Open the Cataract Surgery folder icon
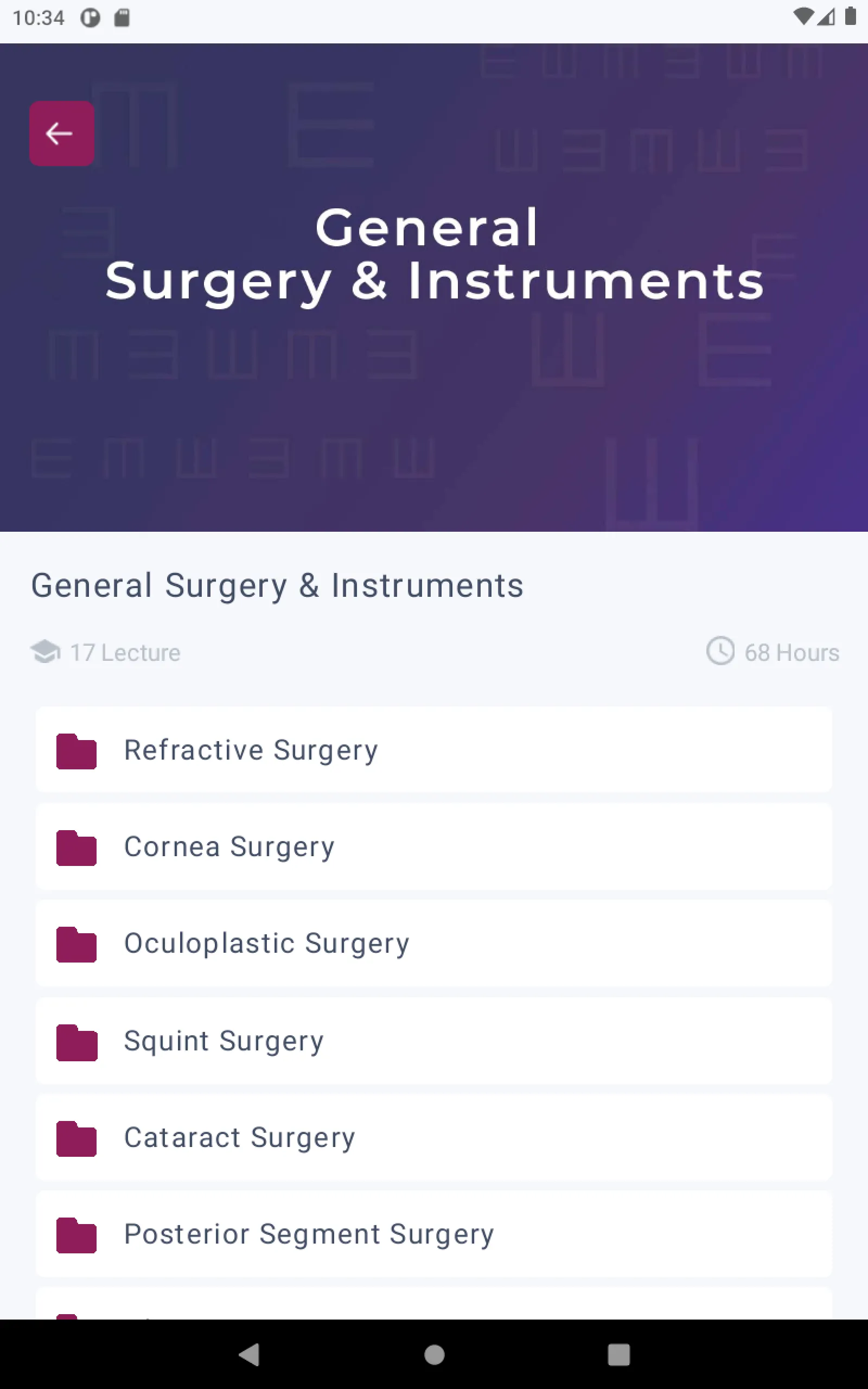The image size is (868, 1389). point(76,1138)
